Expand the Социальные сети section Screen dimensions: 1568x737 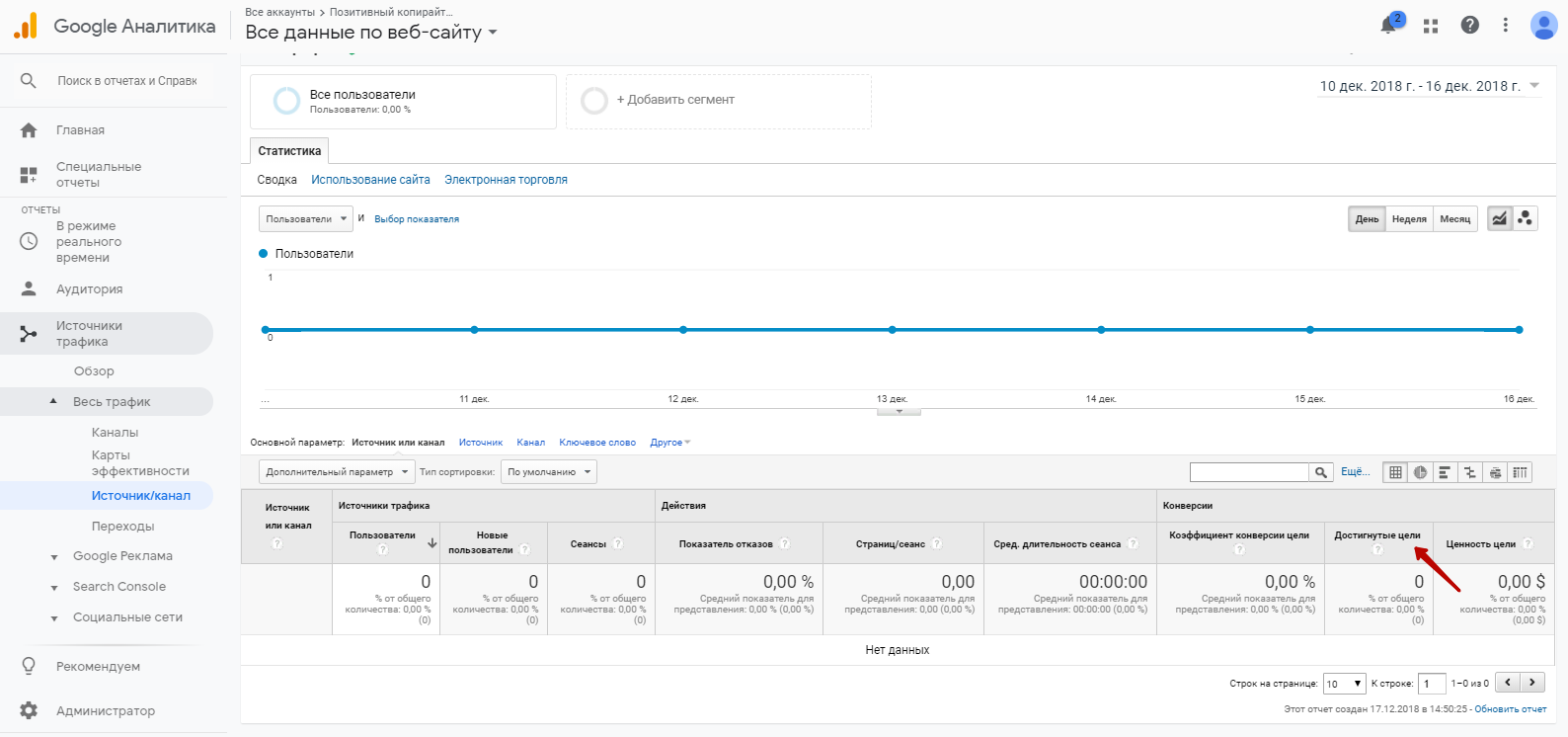click(54, 618)
